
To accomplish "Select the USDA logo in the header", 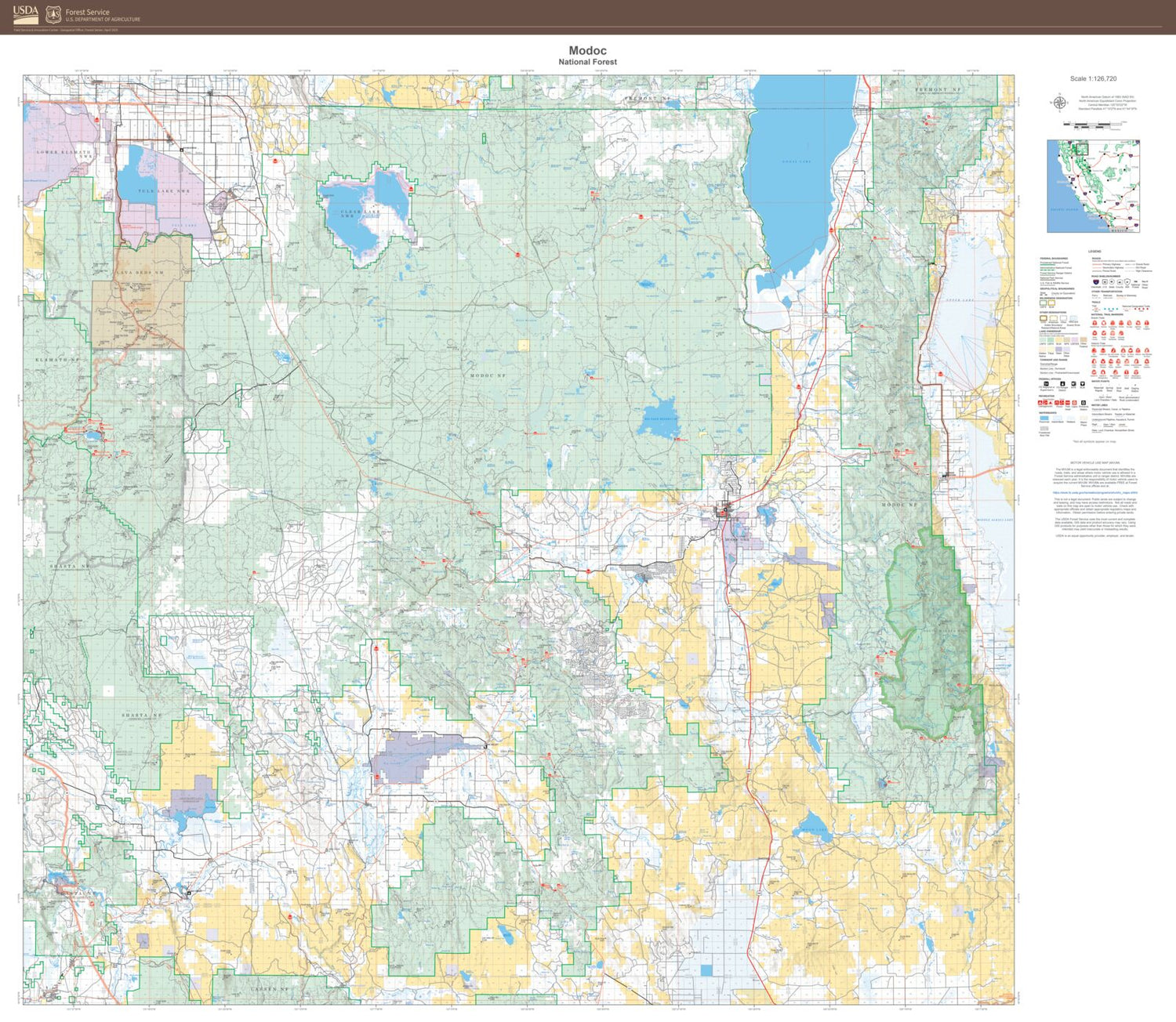I will pyautogui.click(x=26, y=13).
